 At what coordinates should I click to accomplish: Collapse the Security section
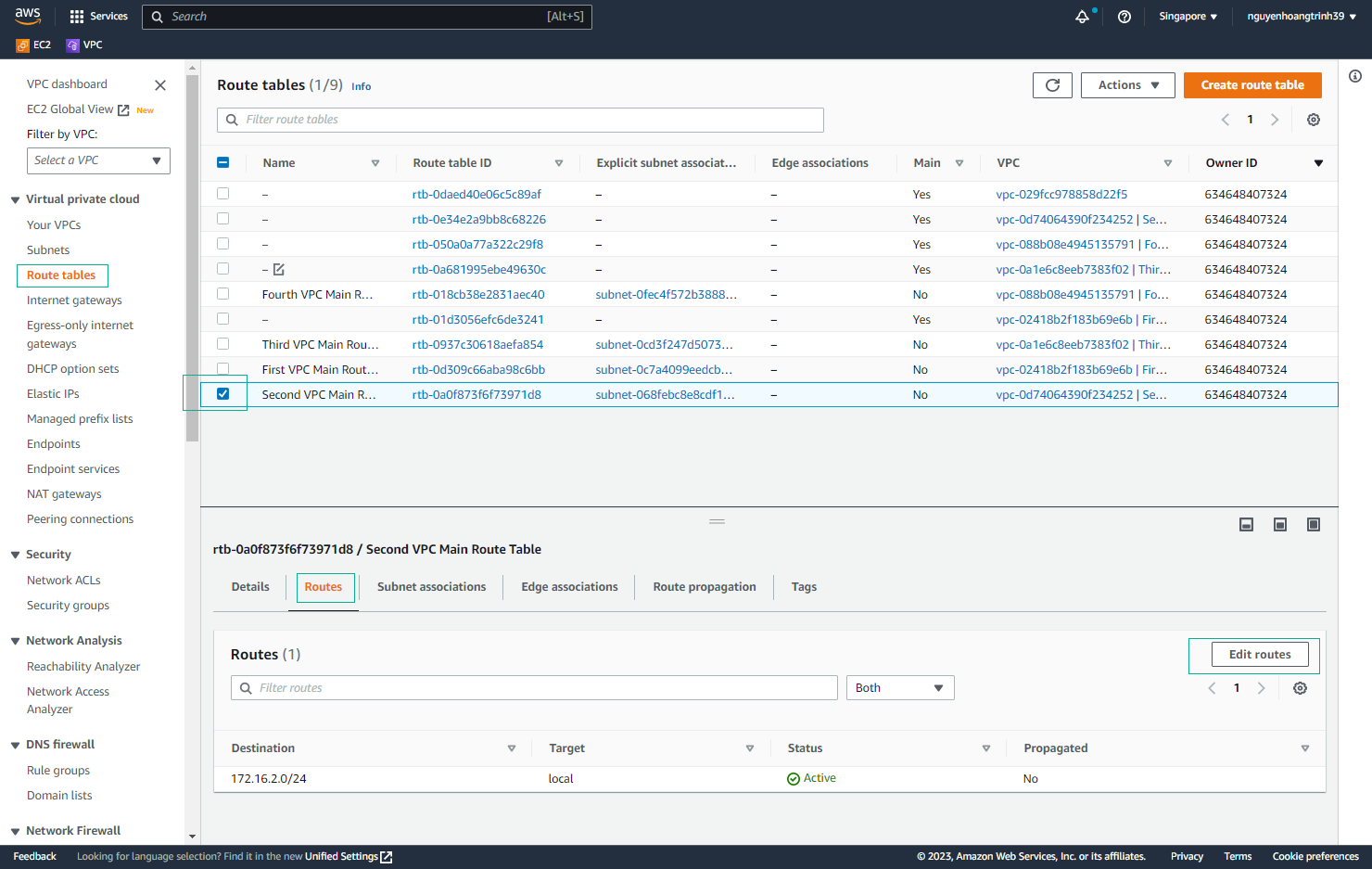pyautogui.click(x=15, y=556)
